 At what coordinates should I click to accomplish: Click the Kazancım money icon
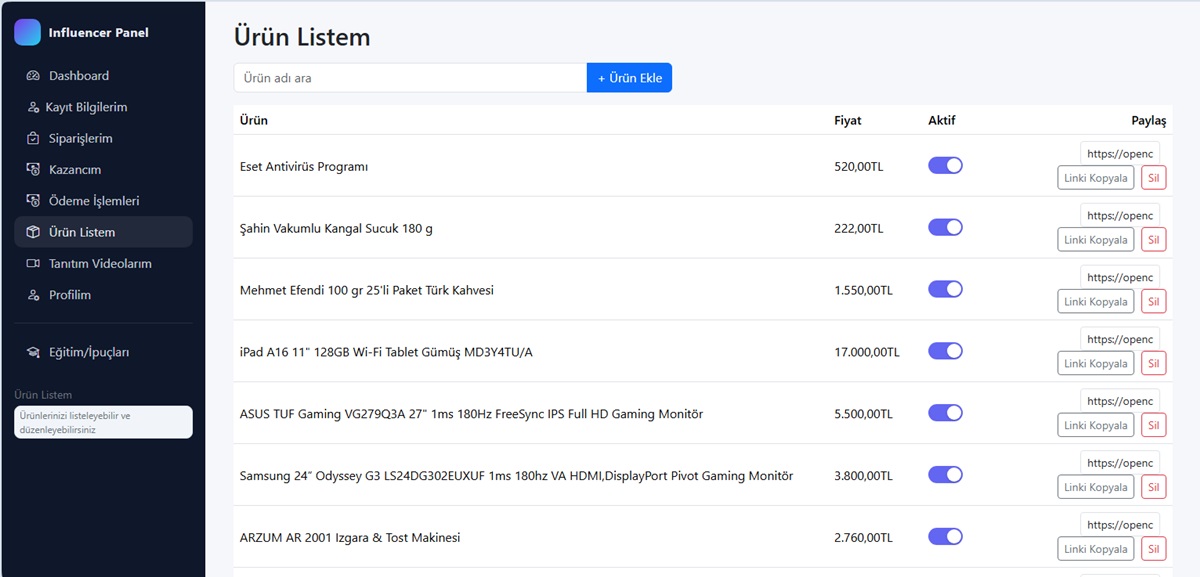pos(33,170)
